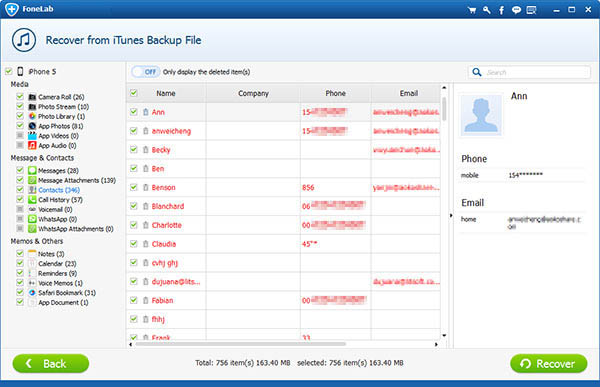
Task: Click the vertical scrollbar thumb of contact list
Action: click(x=444, y=109)
